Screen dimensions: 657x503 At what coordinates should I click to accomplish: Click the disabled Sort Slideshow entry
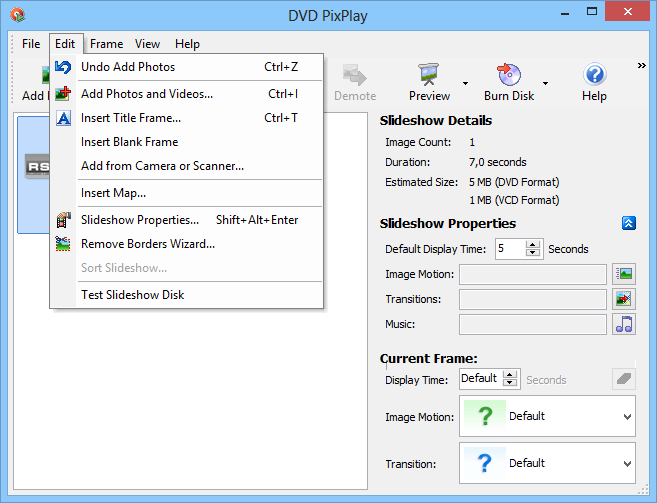pyautogui.click(x=186, y=268)
